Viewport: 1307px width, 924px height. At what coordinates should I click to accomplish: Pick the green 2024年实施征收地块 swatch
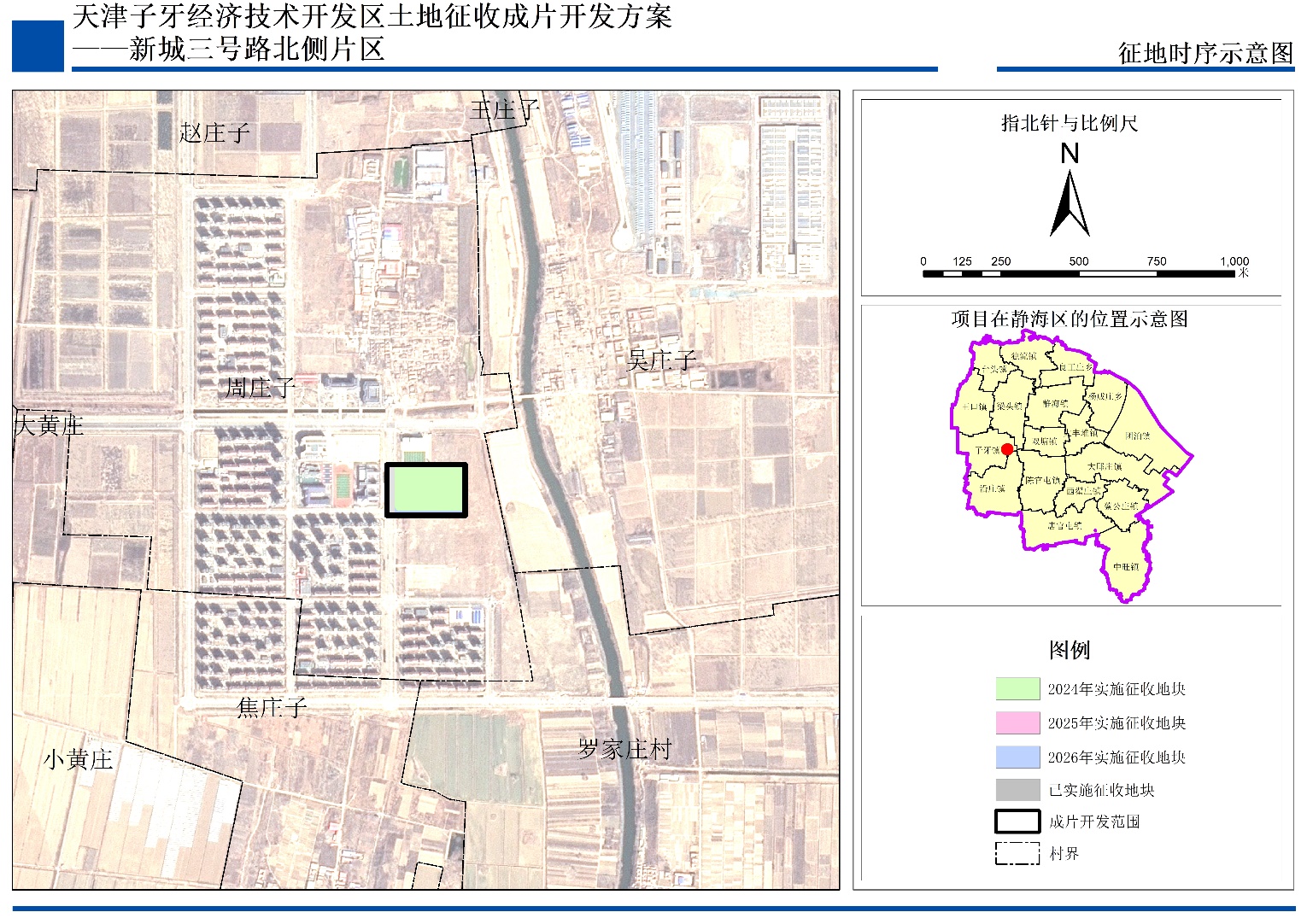coord(1017,689)
